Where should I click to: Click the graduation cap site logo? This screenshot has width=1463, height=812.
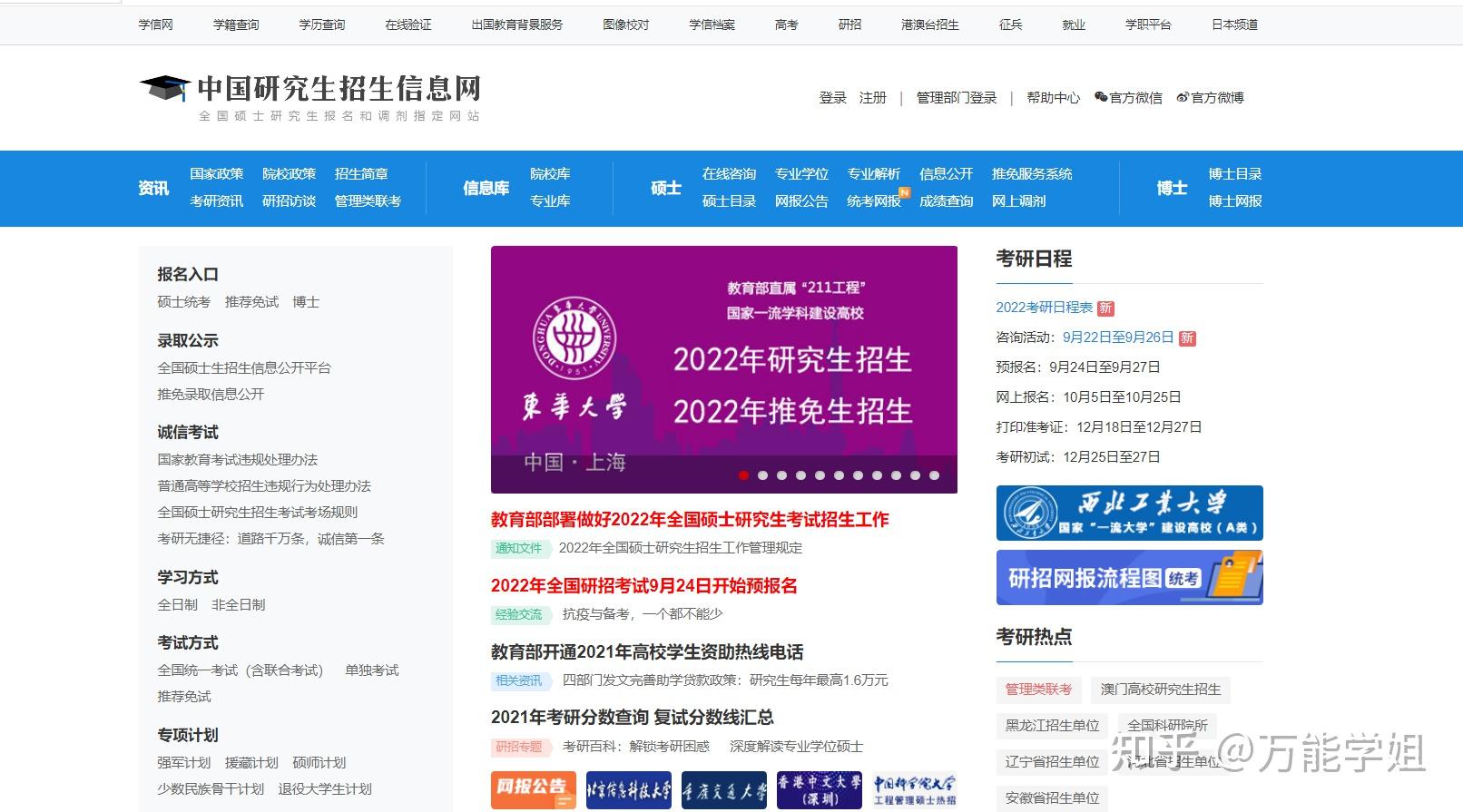click(164, 89)
